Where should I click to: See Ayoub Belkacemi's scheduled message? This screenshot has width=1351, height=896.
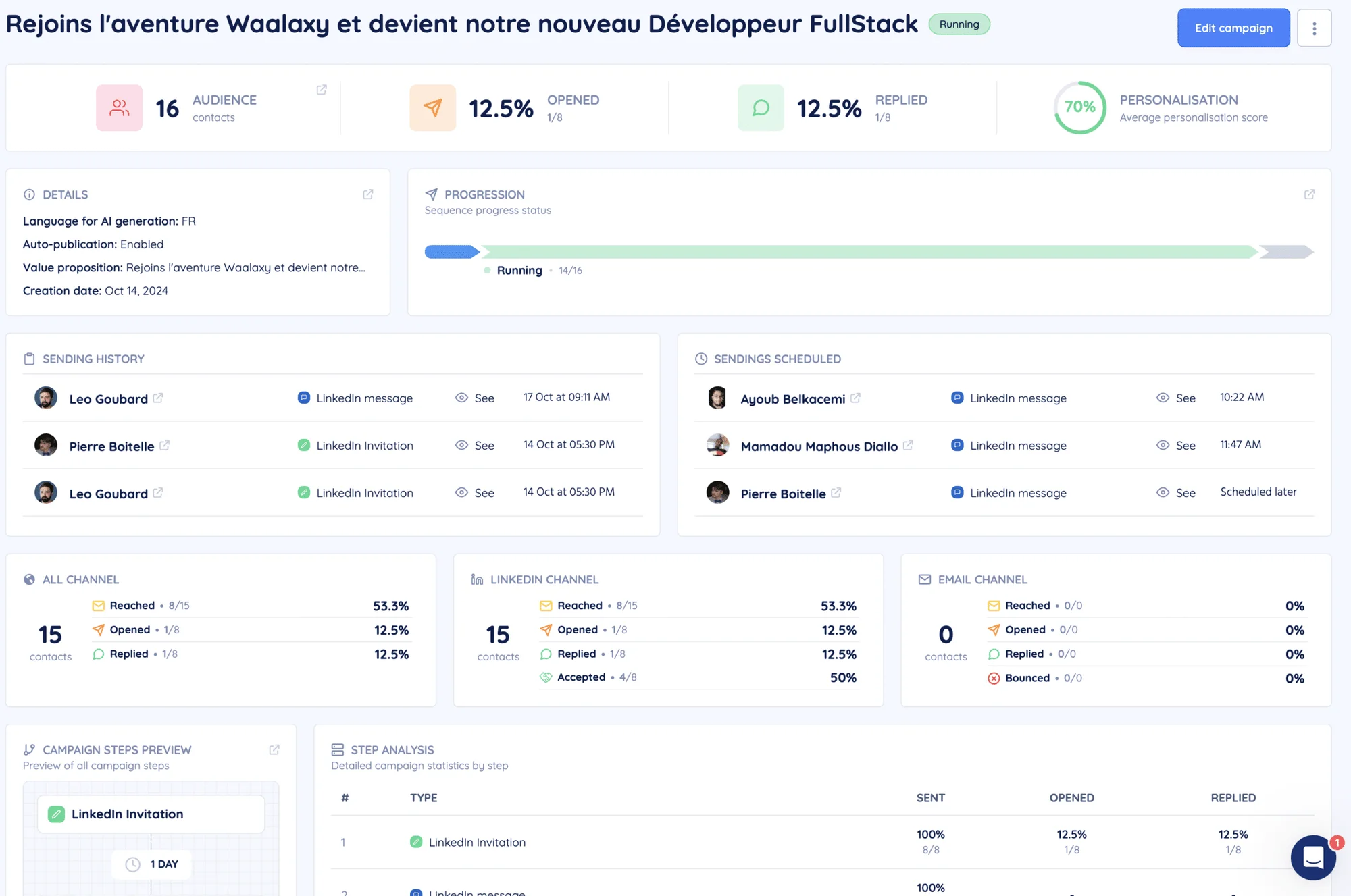pyautogui.click(x=1176, y=398)
